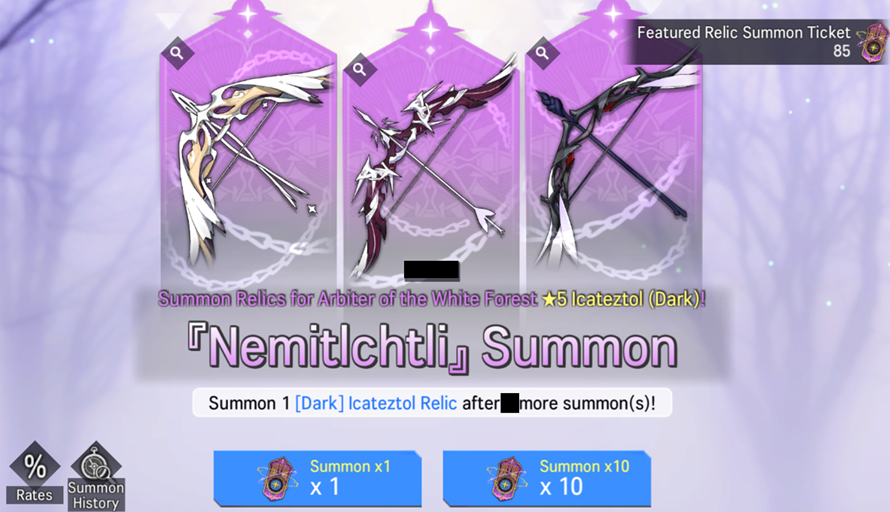Click the Rates label

coord(34,495)
